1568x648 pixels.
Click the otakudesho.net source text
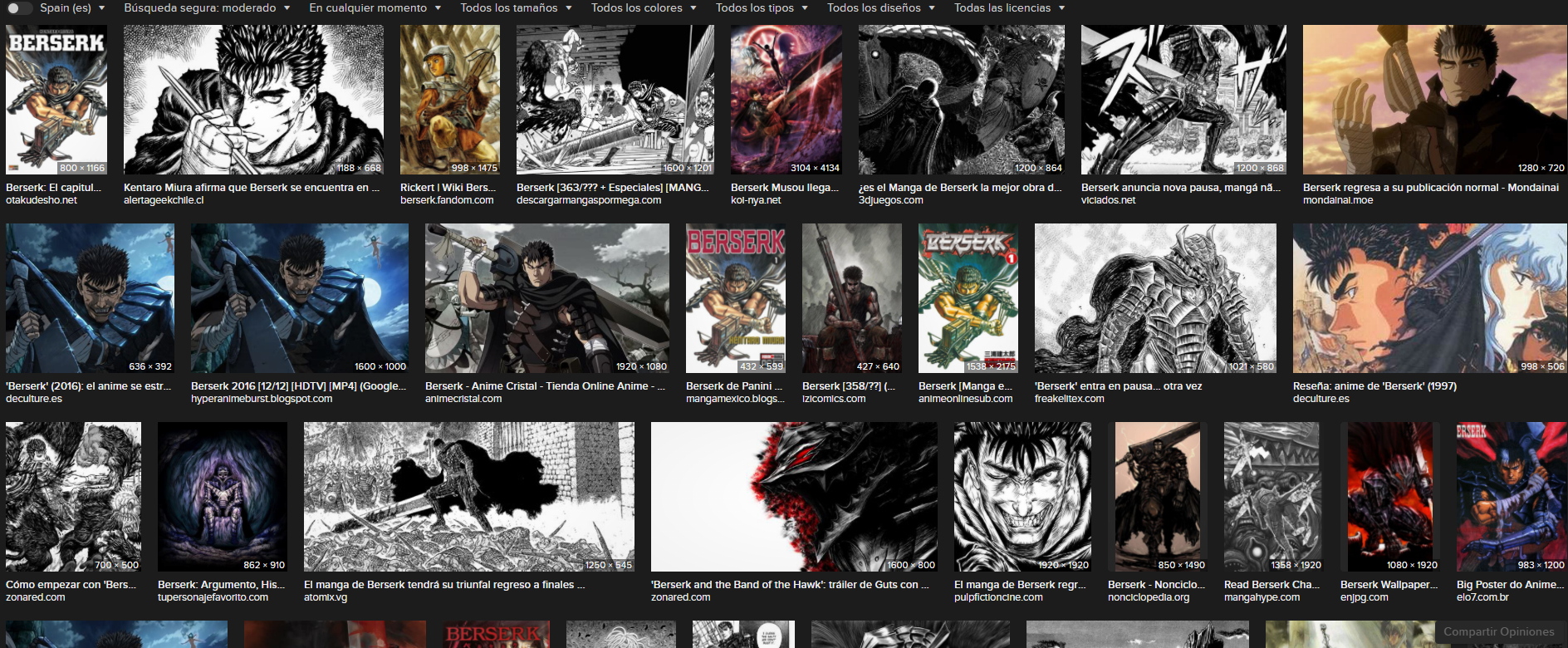(42, 200)
